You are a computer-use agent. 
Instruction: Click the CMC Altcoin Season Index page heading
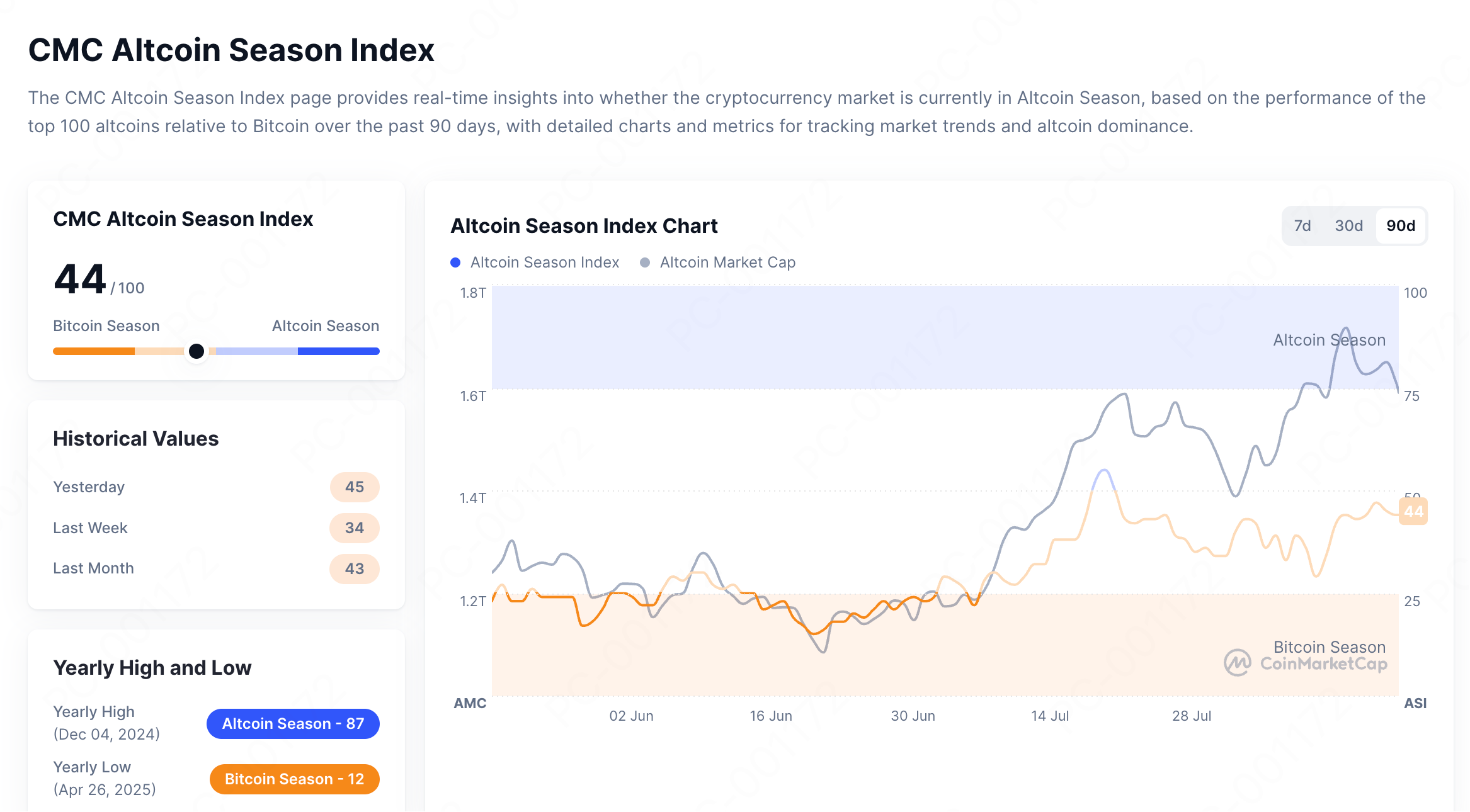click(x=231, y=50)
